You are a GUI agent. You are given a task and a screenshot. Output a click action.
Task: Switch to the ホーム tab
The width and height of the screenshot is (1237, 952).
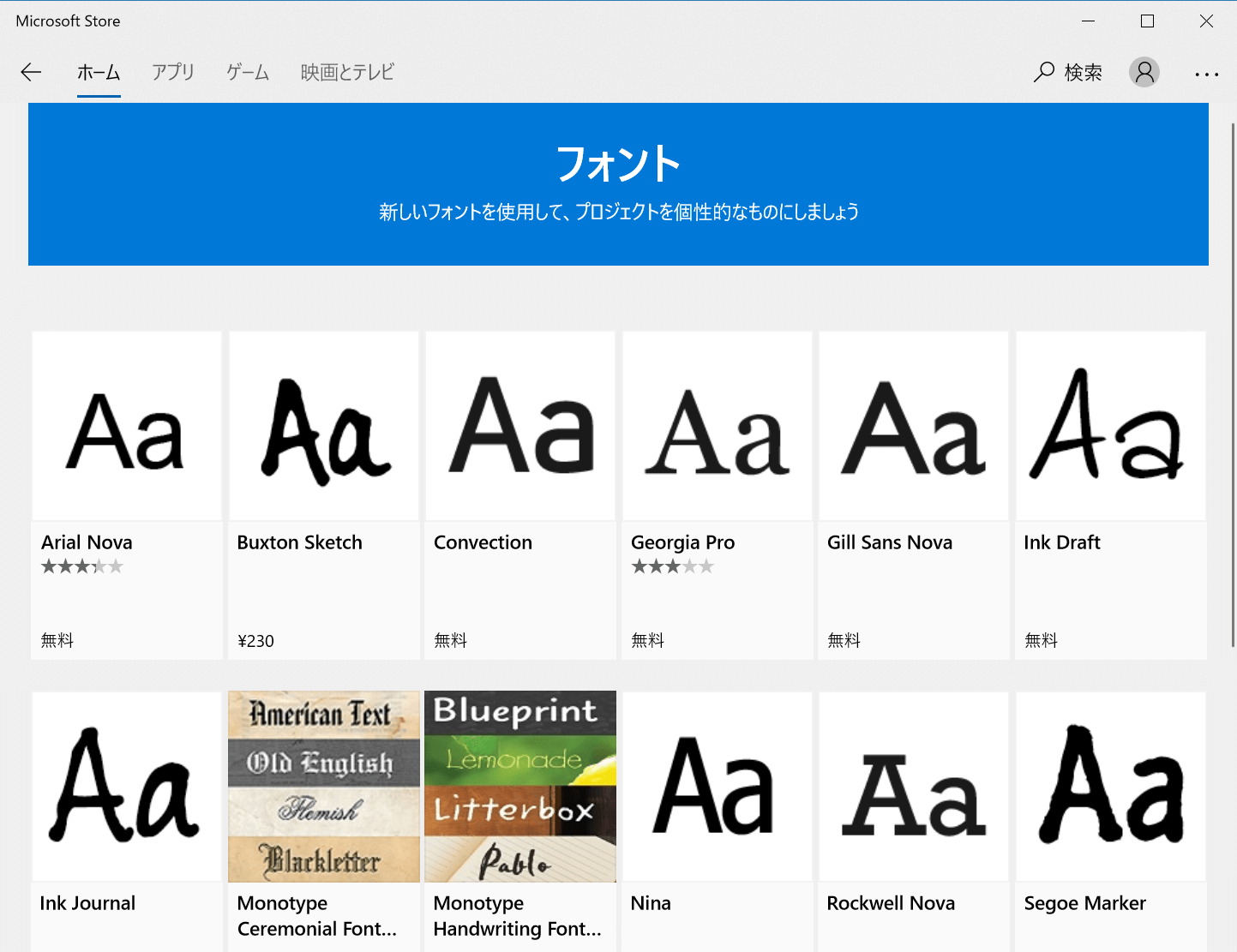[99, 72]
